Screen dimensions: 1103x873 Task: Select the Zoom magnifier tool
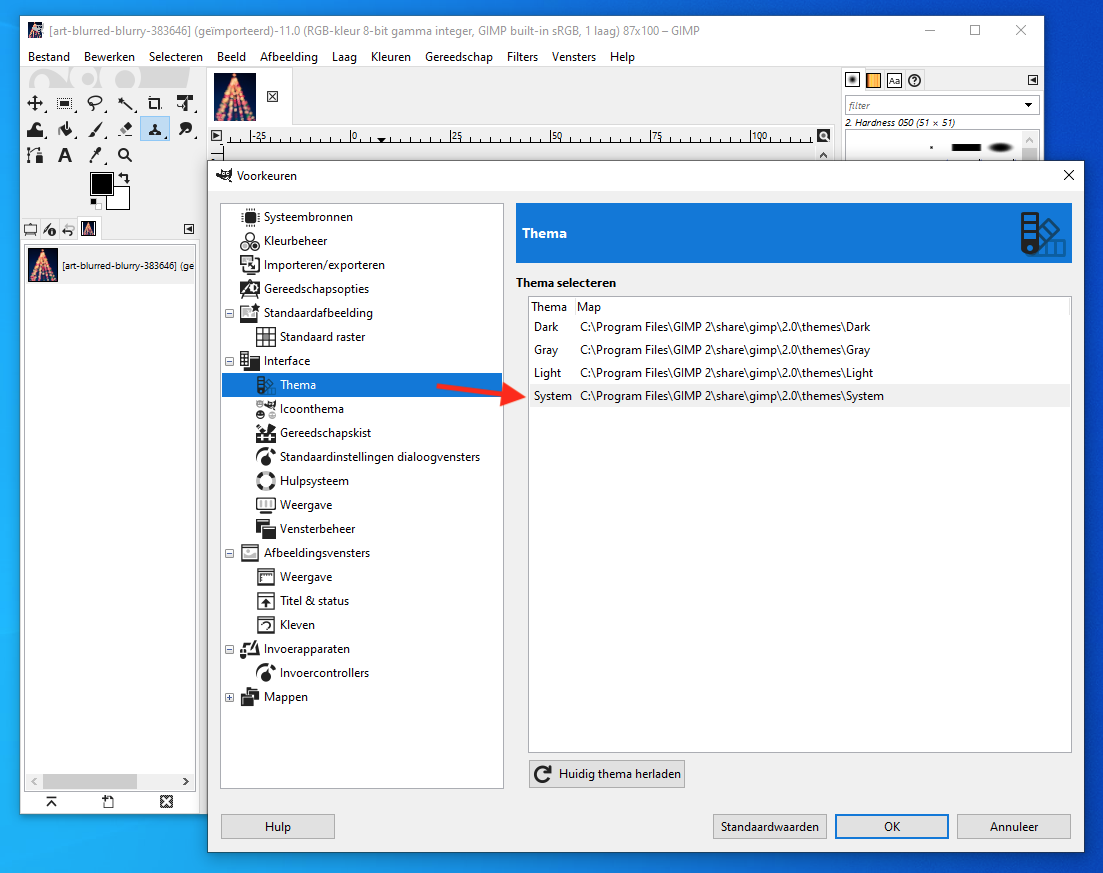(x=125, y=155)
